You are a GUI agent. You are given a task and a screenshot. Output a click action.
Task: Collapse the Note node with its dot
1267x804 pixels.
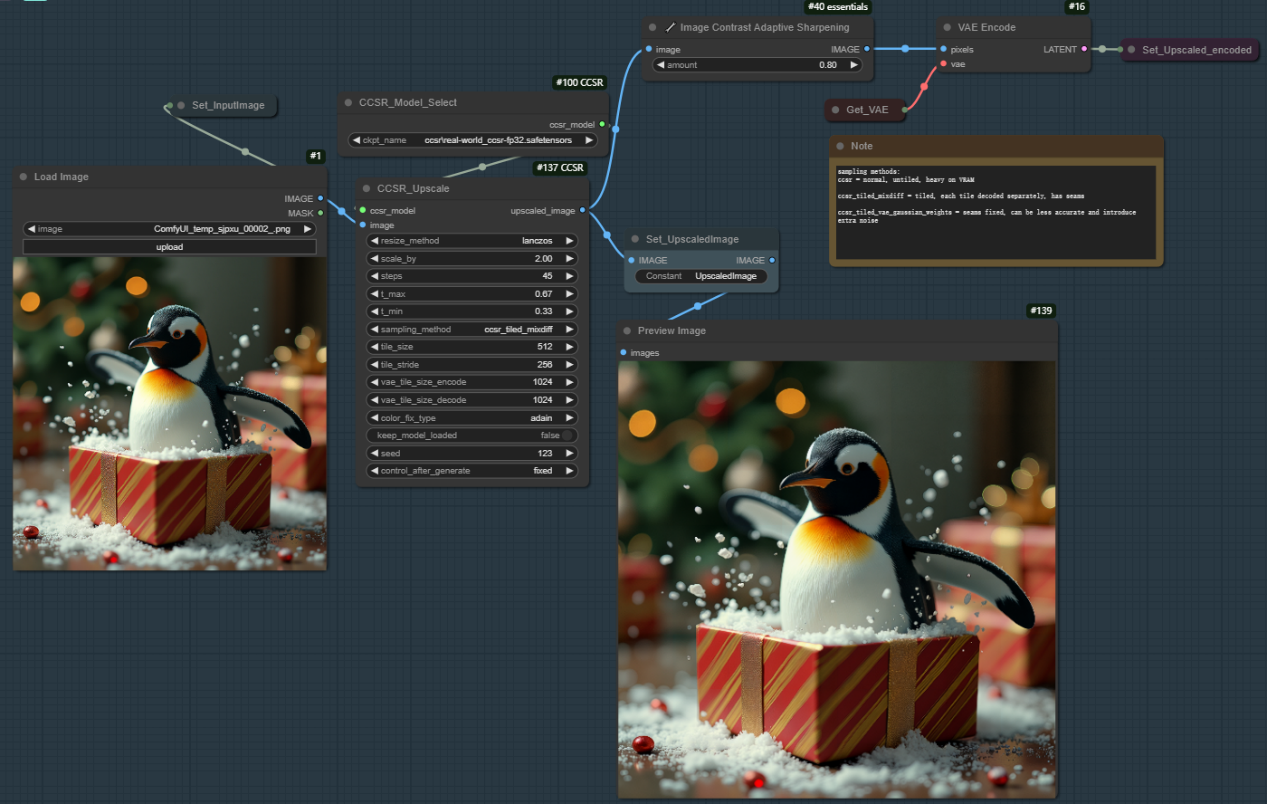[840, 147]
